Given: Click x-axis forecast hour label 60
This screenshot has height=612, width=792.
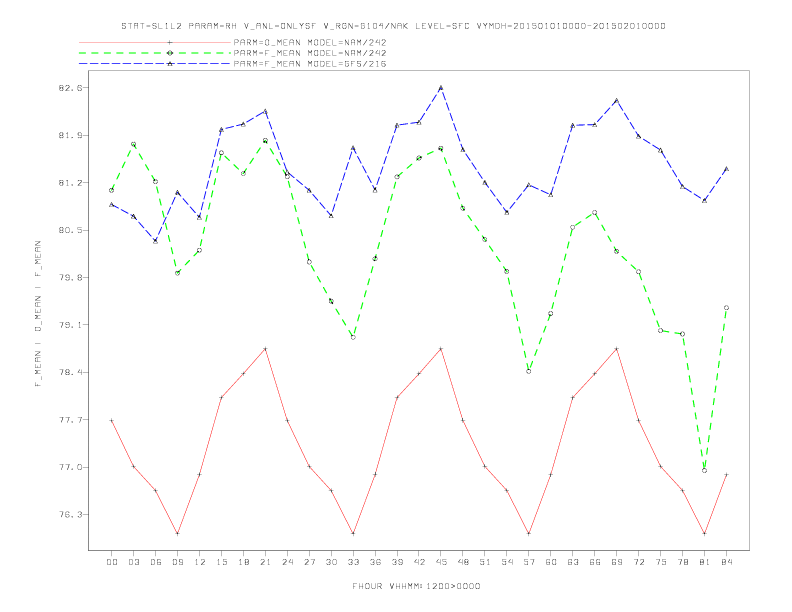Looking at the screenshot, I should click(x=551, y=562).
